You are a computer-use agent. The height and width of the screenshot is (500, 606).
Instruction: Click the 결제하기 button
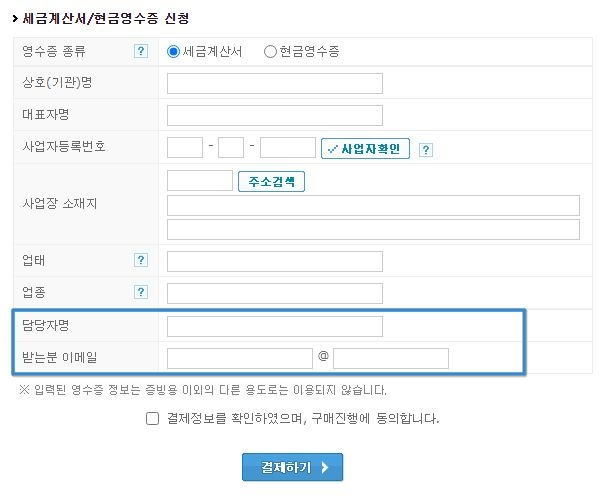292,467
